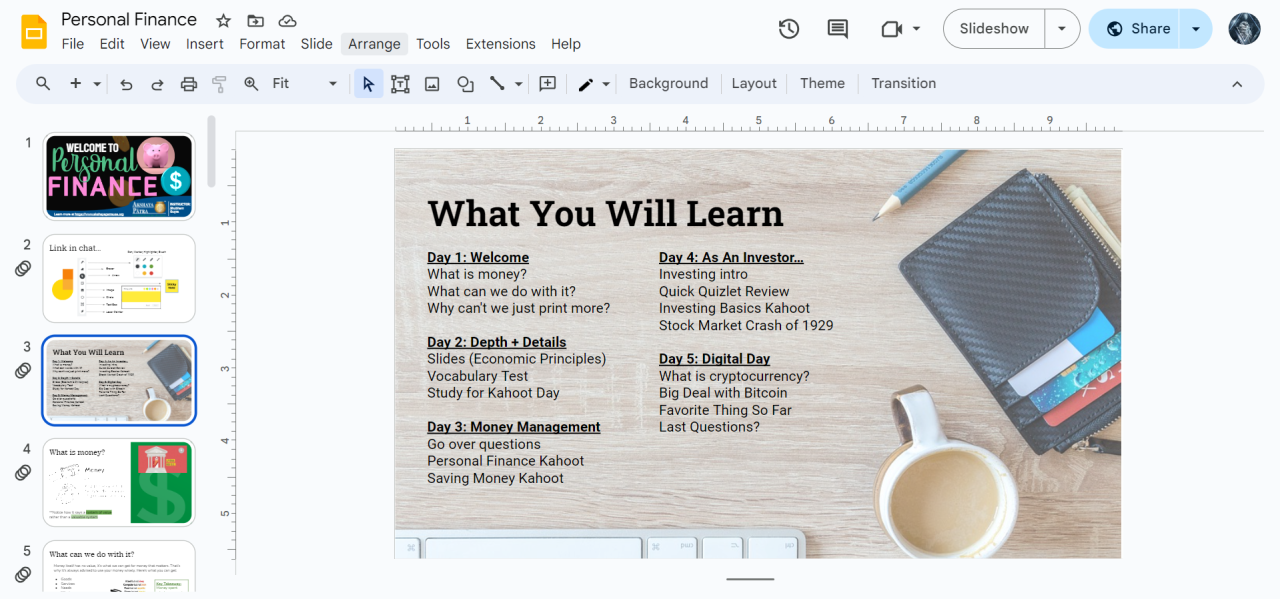Check the cloud document status icon
This screenshot has height=599, width=1280.
[x=287, y=20]
